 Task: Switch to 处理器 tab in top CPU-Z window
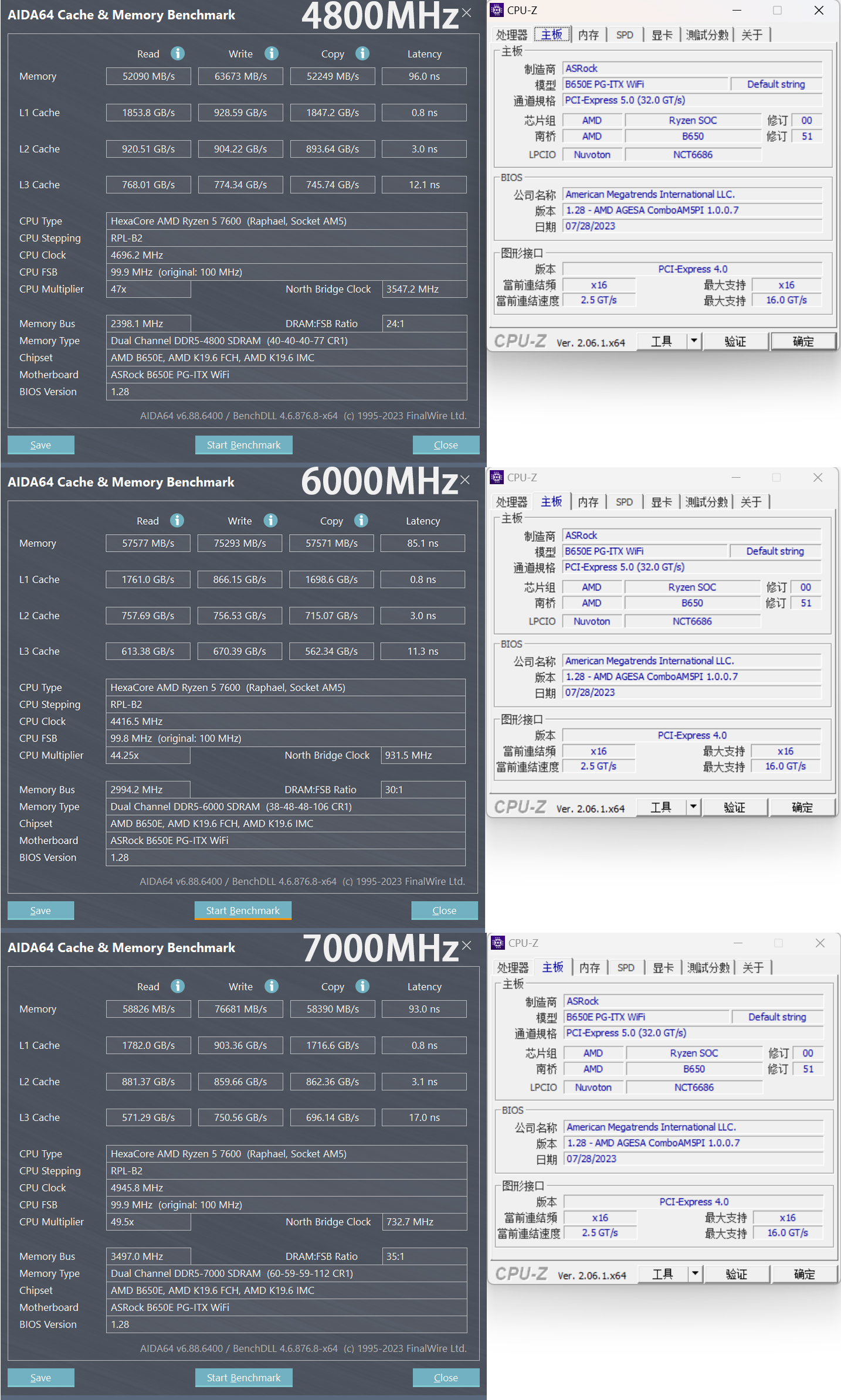(511, 35)
